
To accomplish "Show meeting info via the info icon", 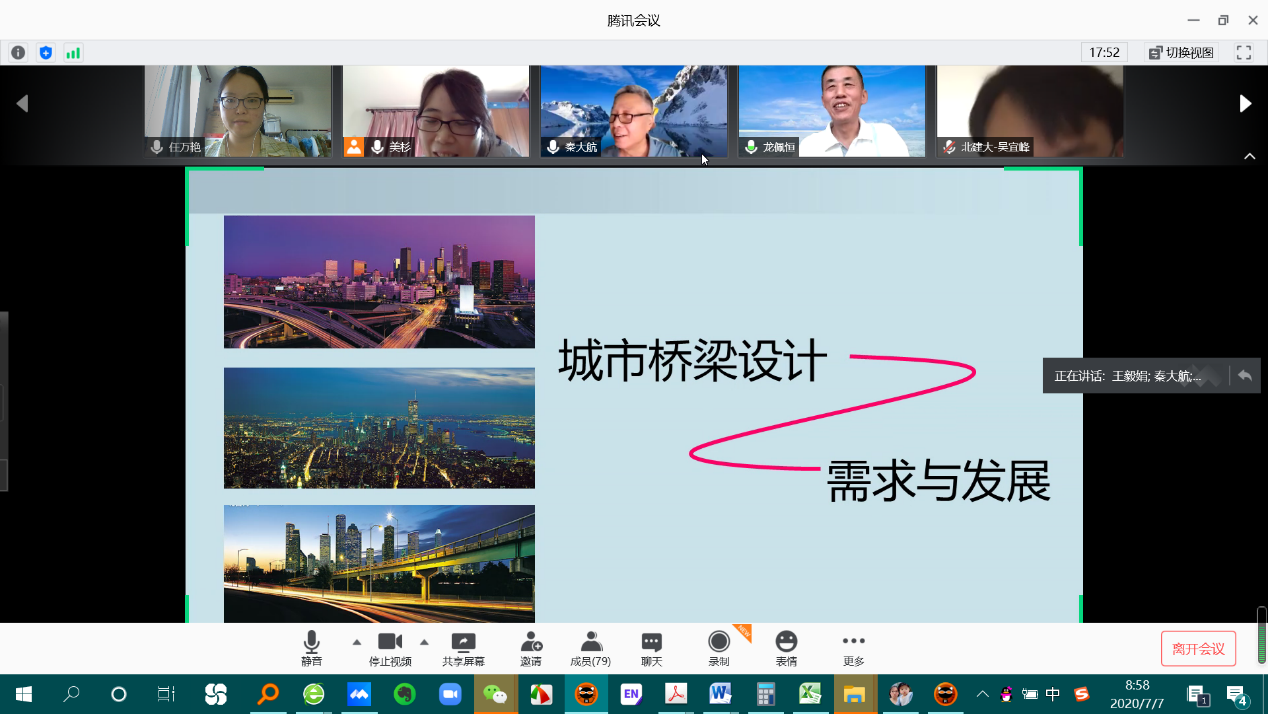I will click(x=18, y=52).
